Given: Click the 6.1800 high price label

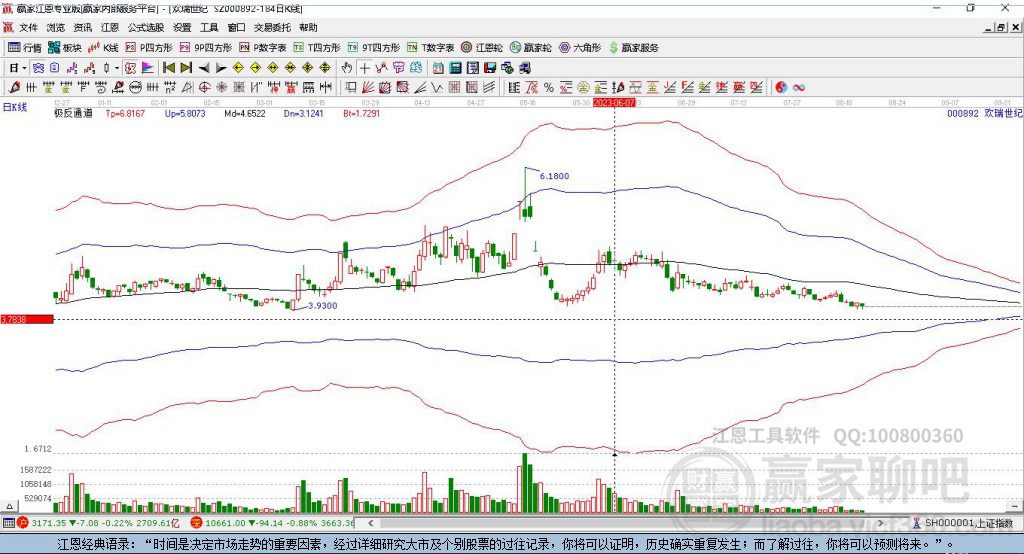Looking at the screenshot, I should click(x=554, y=176).
